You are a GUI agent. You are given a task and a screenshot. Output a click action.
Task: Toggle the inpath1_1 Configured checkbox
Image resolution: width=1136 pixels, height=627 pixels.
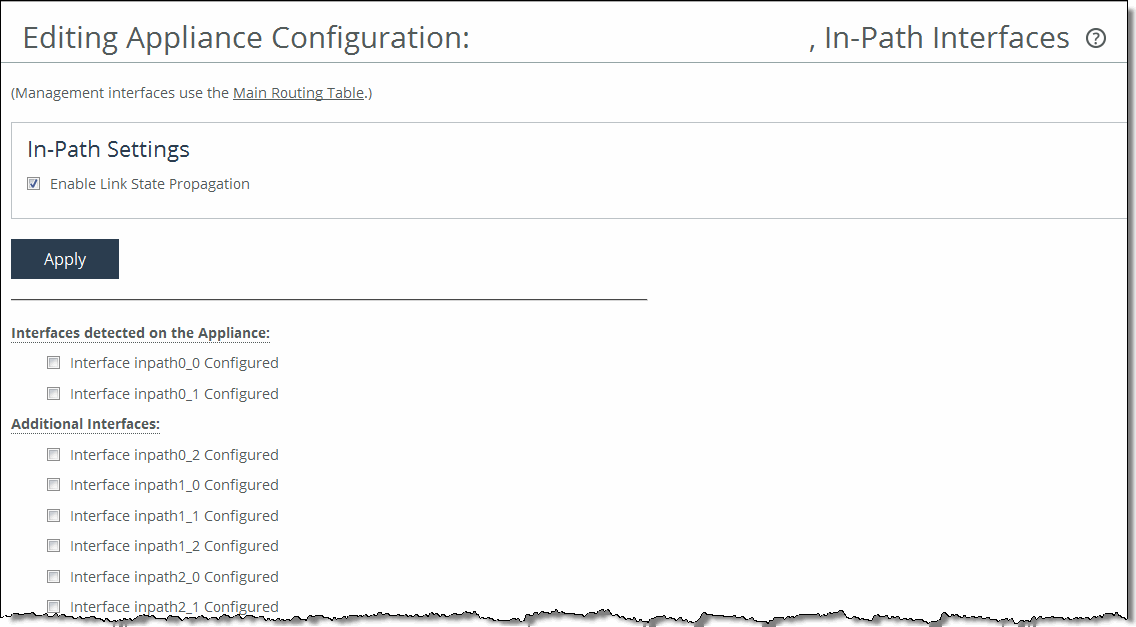[54, 516]
